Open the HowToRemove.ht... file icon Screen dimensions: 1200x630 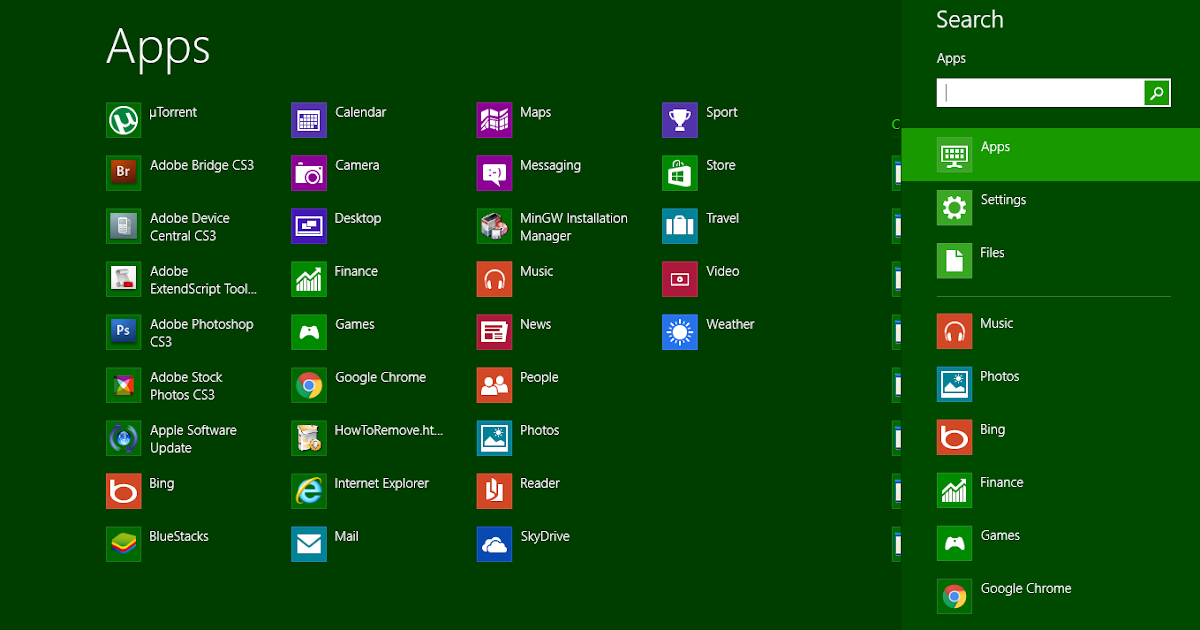coord(309,438)
